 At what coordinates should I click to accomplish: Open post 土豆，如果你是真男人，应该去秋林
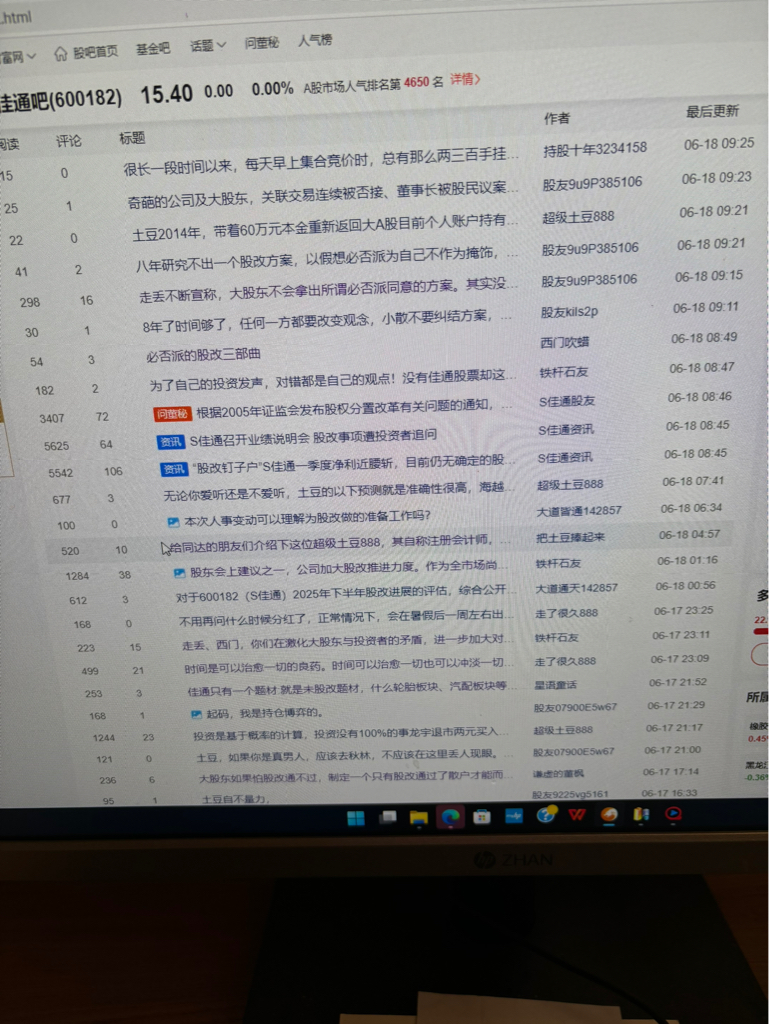click(353, 755)
